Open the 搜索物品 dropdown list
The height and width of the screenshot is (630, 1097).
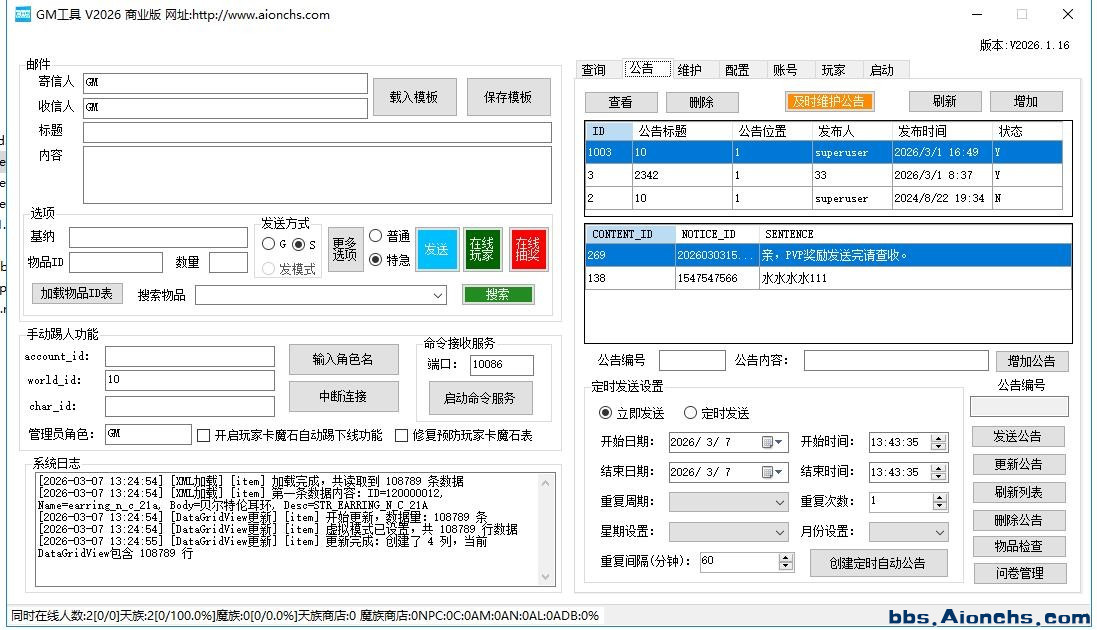coord(438,295)
